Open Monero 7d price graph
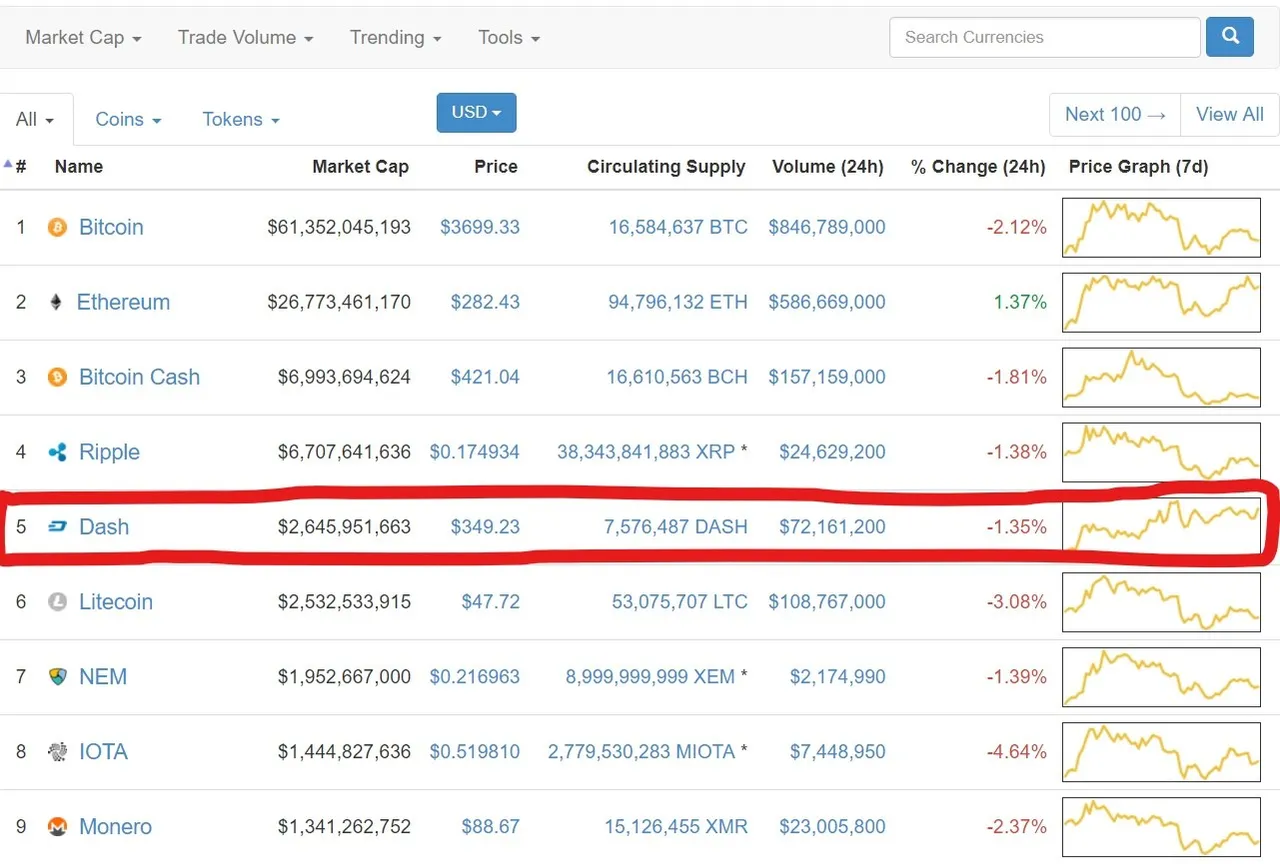Image resolution: width=1280 pixels, height=864 pixels. point(1161,827)
